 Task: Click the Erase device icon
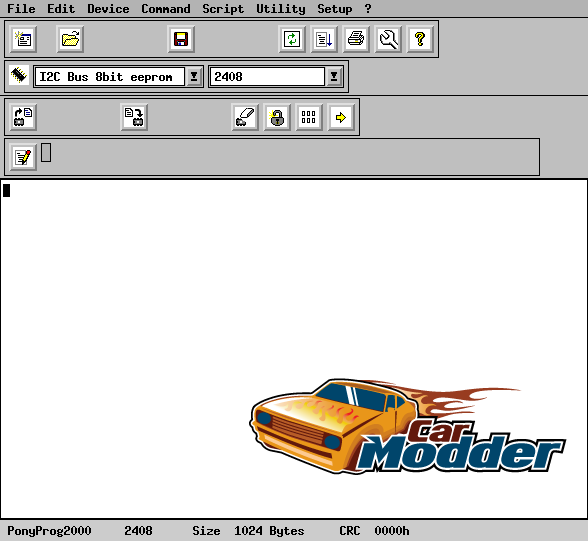pos(245,117)
